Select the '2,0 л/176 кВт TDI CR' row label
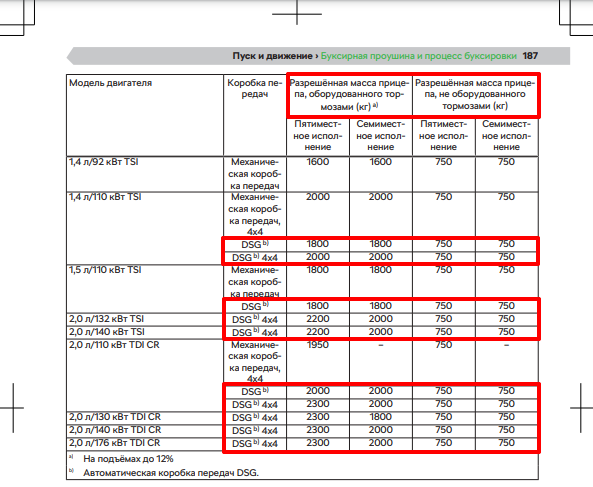 115,443
